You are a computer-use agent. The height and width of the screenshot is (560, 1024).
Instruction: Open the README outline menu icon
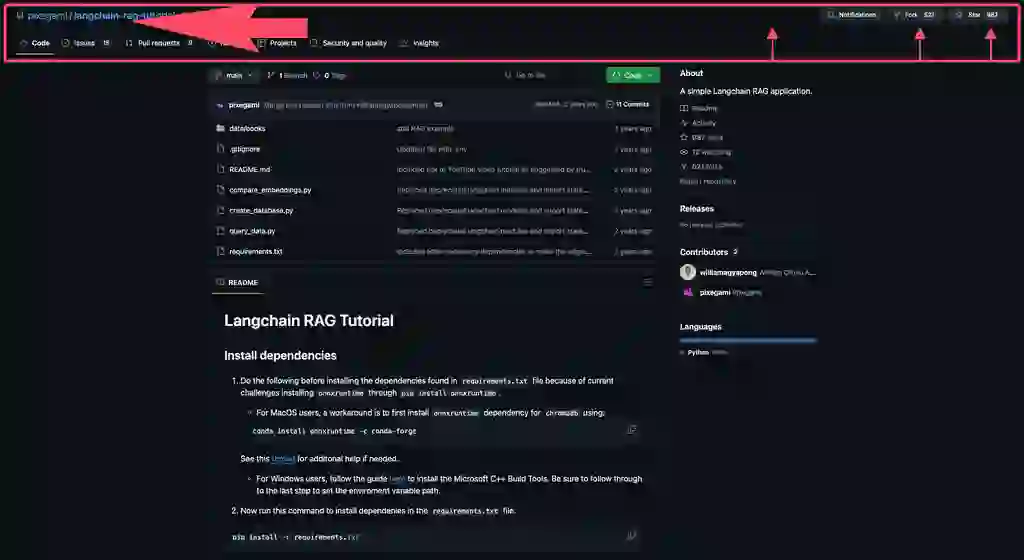coord(647,283)
